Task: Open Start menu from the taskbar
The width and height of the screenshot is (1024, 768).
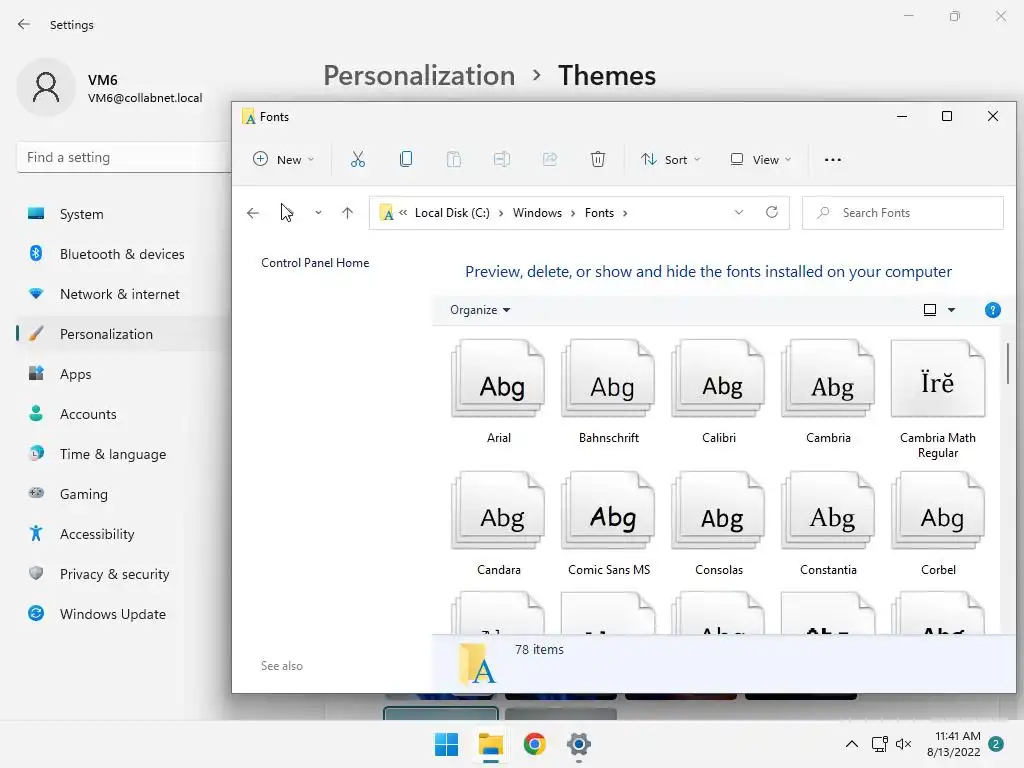Action: click(447, 744)
